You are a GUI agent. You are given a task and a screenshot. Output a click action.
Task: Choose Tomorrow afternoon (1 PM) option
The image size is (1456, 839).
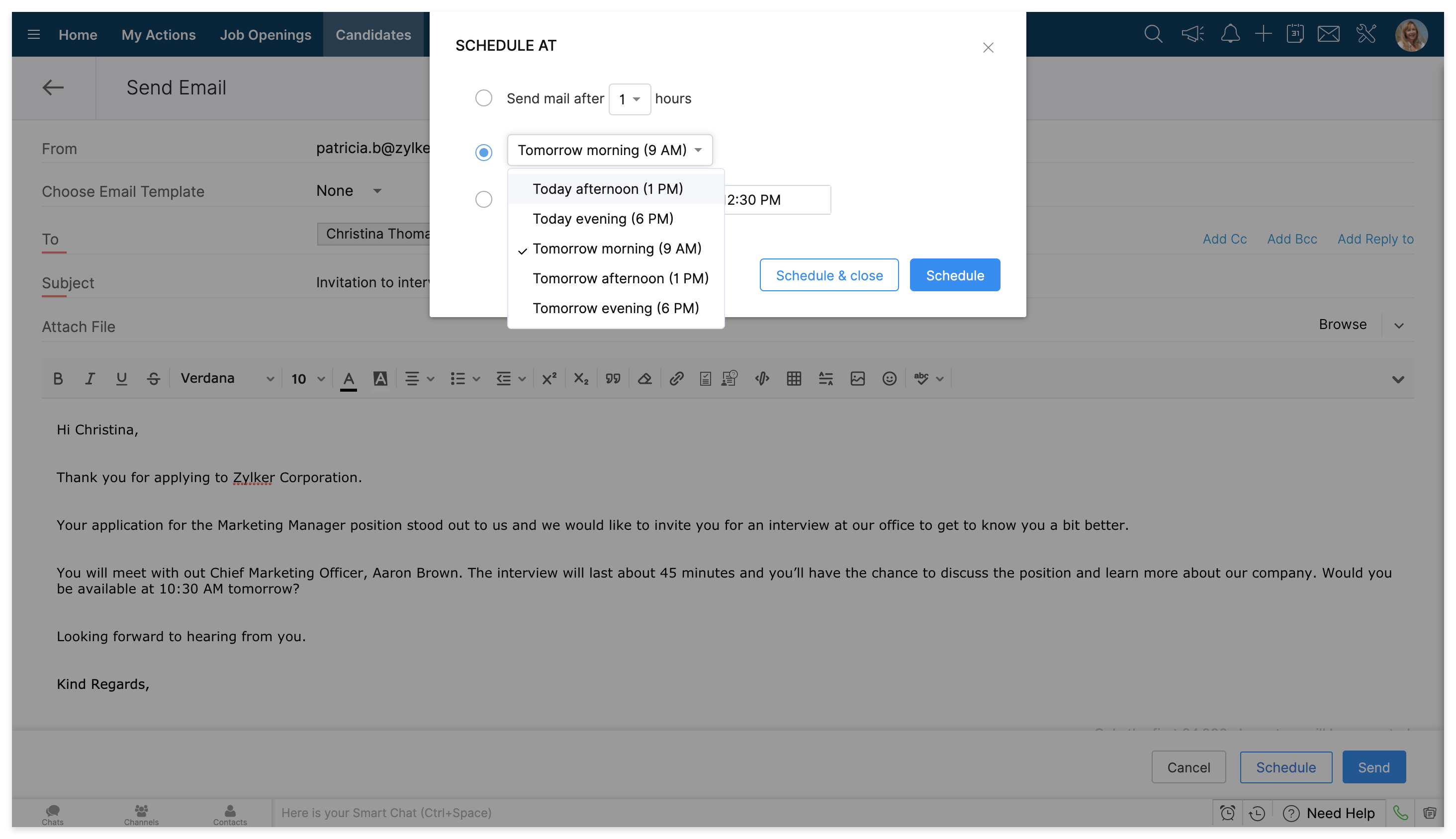tap(620, 278)
